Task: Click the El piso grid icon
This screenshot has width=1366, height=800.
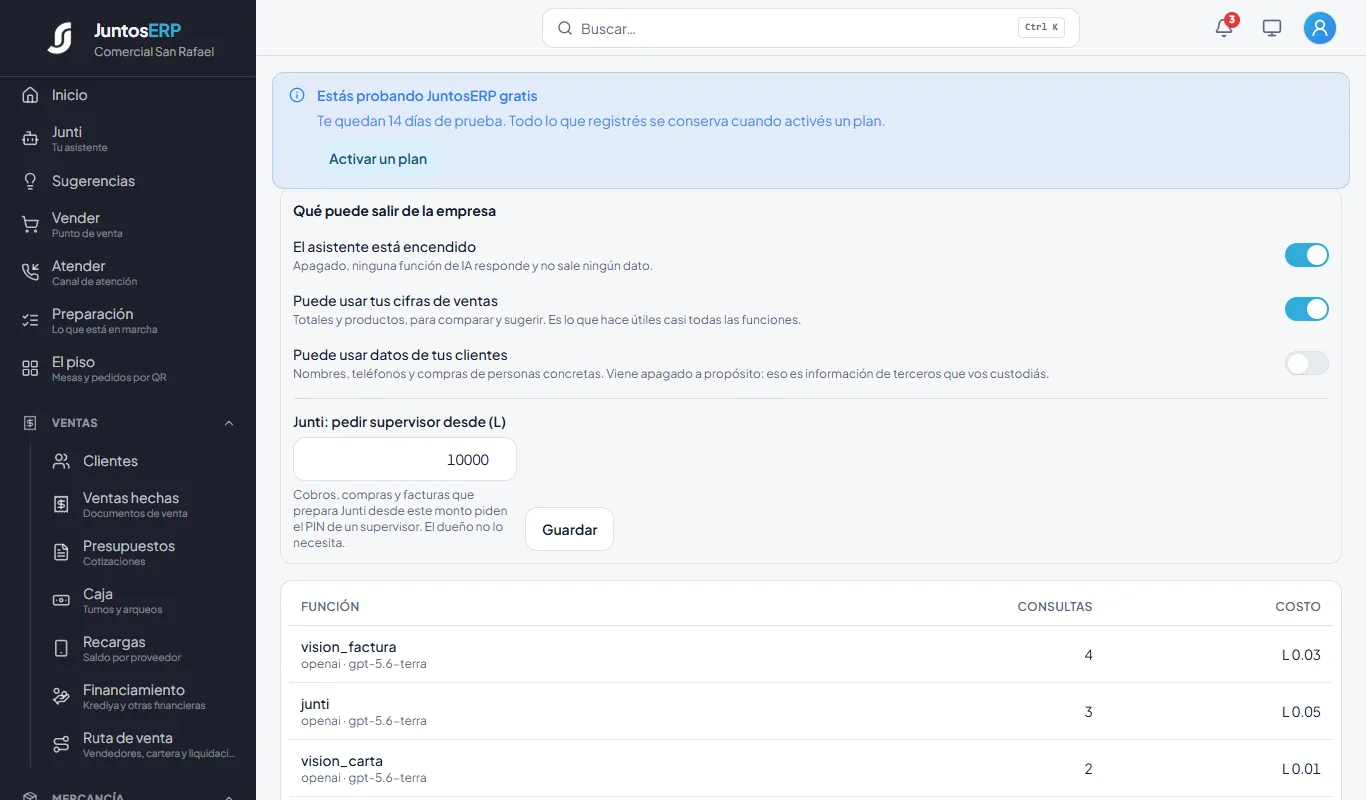Action: coord(30,369)
